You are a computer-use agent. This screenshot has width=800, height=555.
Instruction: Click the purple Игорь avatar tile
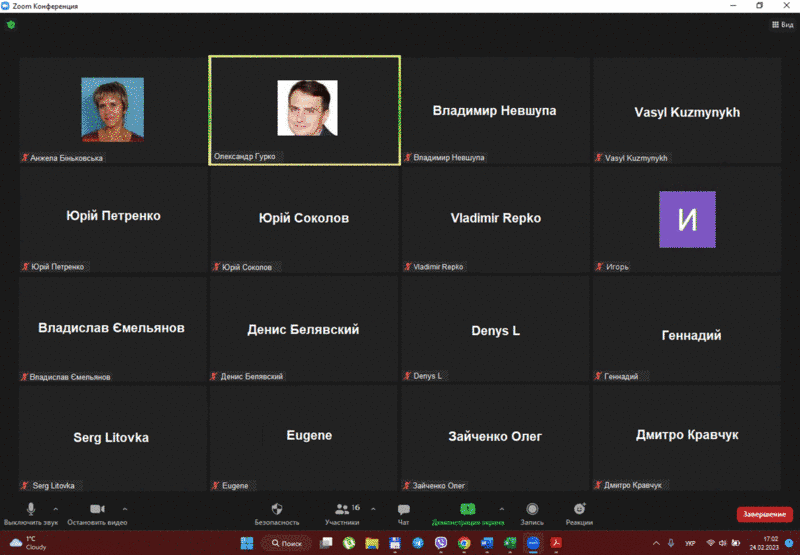coord(687,219)
